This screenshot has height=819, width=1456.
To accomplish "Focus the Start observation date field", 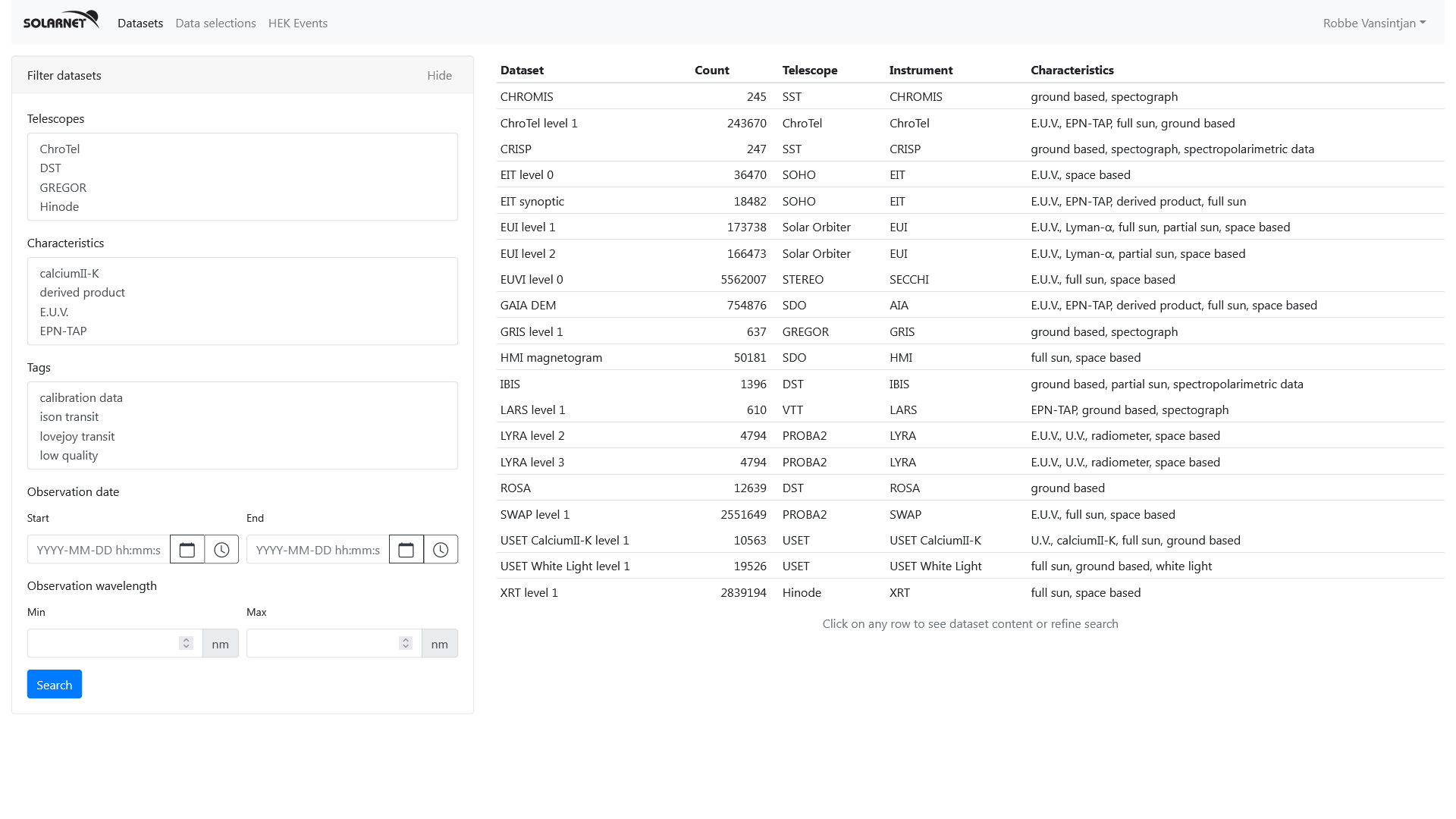I will [99, 550].
